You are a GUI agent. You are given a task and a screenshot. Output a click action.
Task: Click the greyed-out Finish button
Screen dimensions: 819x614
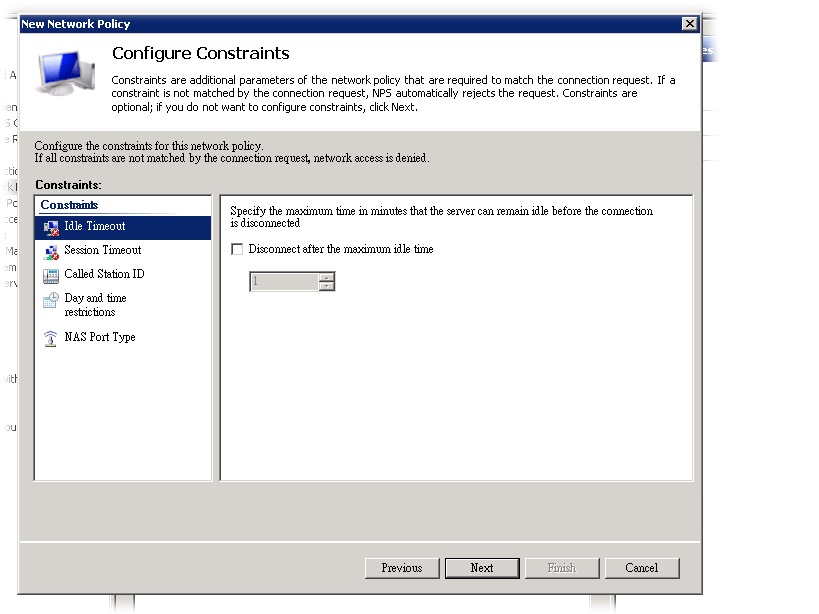[561, 568]
